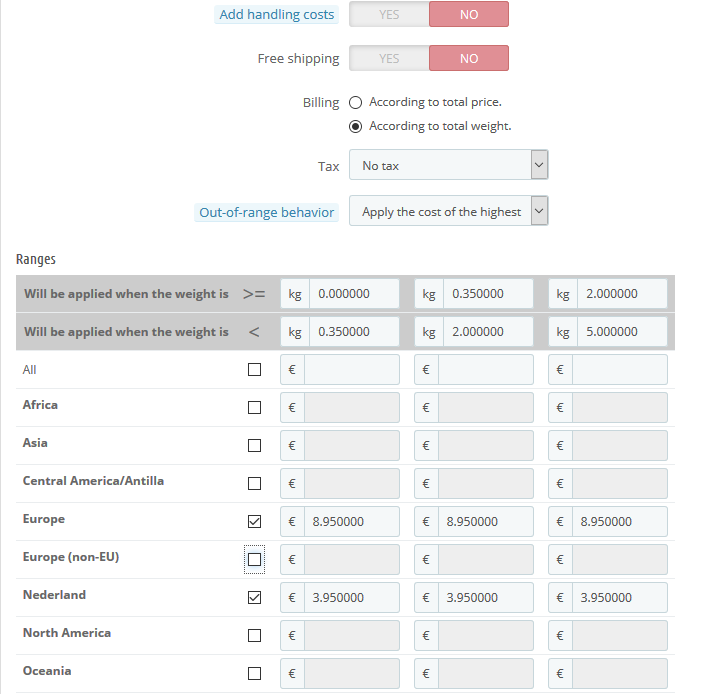Click Europe price field for first range
Image resolution: width=714 pixels, height=694 pixels.
pos(353,522)
